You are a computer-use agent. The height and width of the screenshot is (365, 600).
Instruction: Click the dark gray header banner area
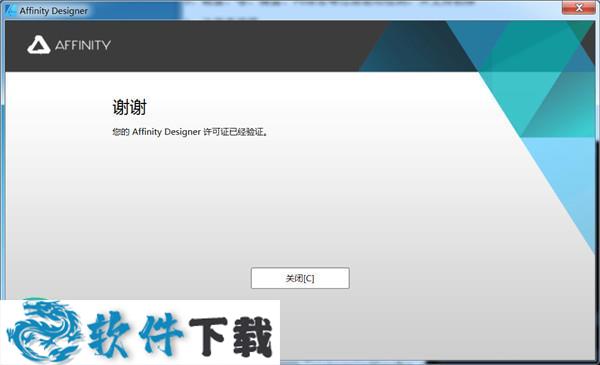(x=191, y=46)
